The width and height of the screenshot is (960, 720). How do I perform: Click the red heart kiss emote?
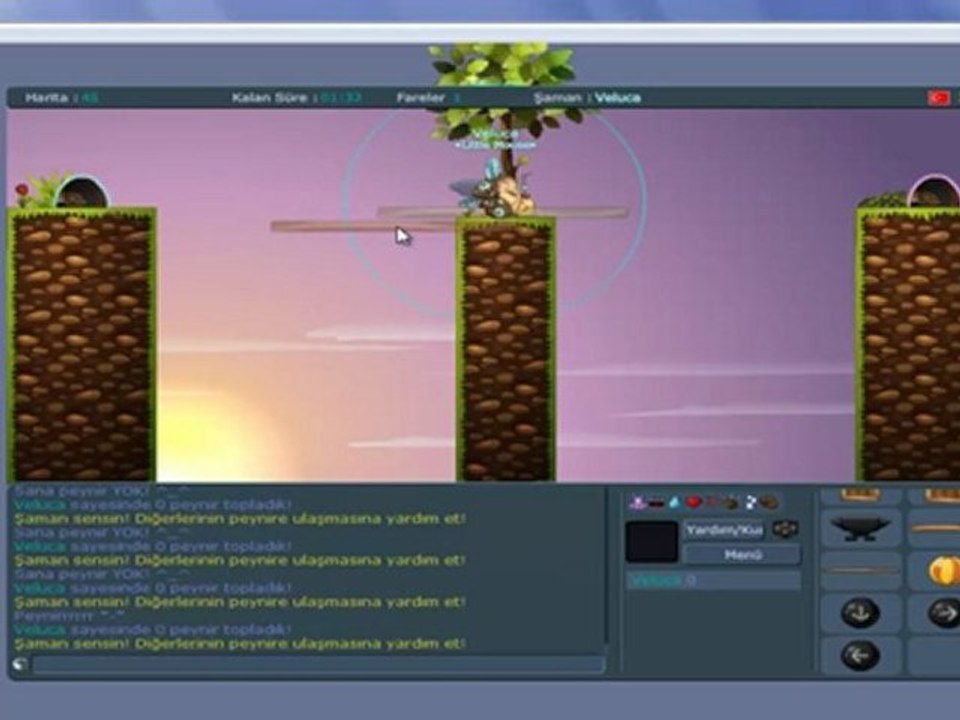[x=693, y=503]
